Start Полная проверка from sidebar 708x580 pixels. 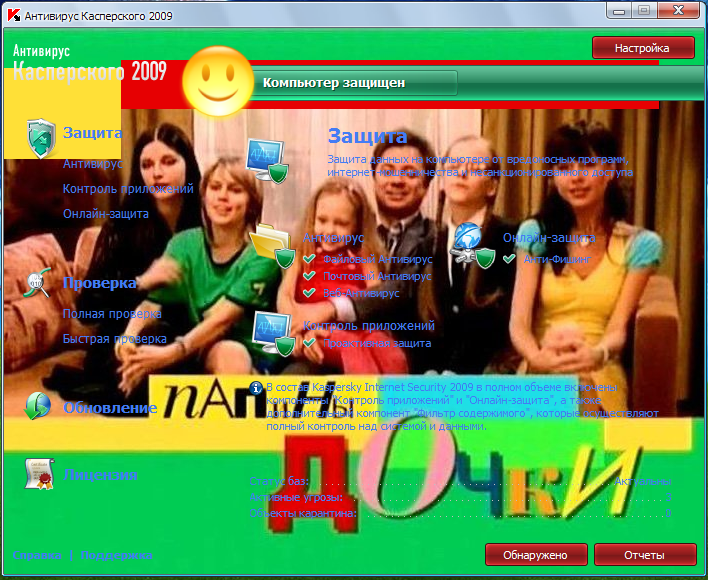point(112,314)
